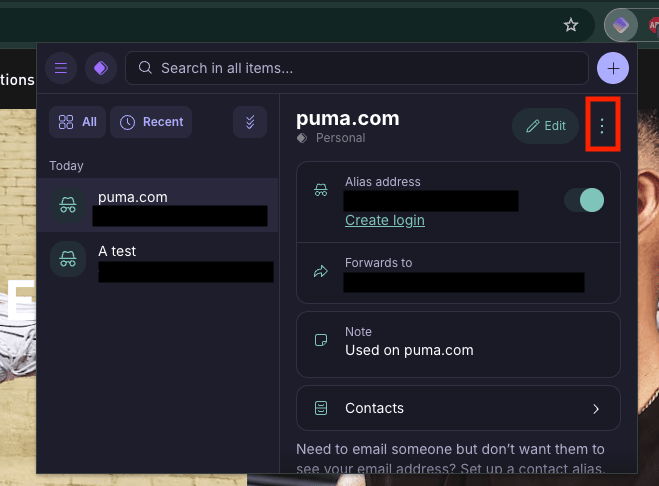Click the Forwards to label

pos(378,263)
